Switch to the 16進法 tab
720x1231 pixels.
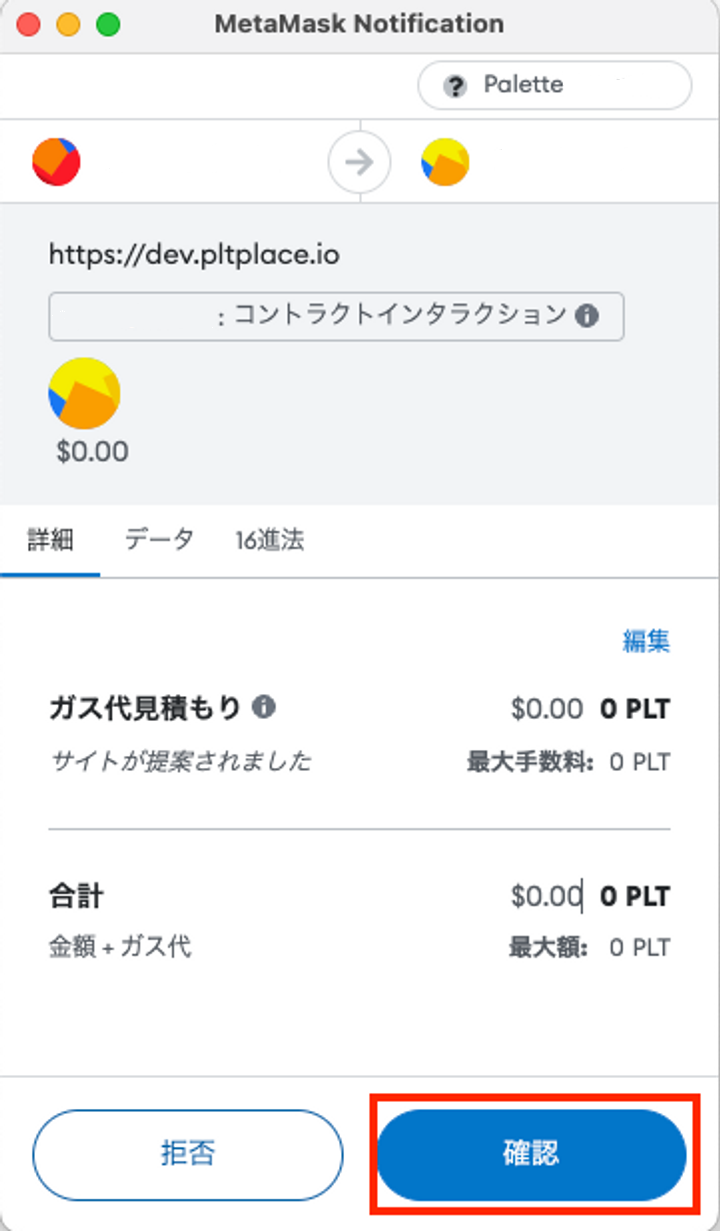(x=270, y=540)
